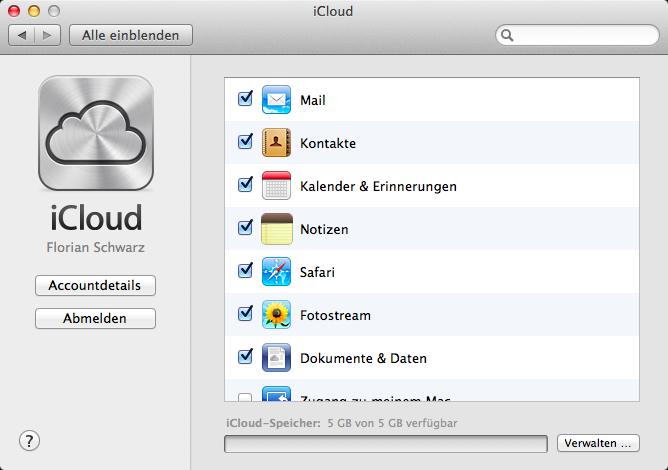Screen dimensions: 668x470
Task: Turn off the Fotostream checkbox
Action: pos(245,314)
